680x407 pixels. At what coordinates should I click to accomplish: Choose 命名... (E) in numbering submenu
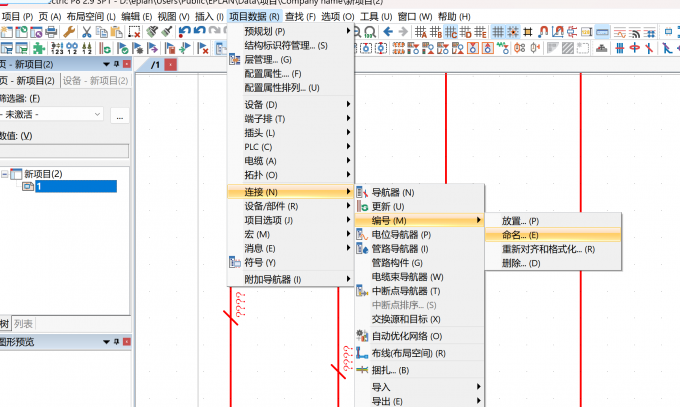point(553,235)
